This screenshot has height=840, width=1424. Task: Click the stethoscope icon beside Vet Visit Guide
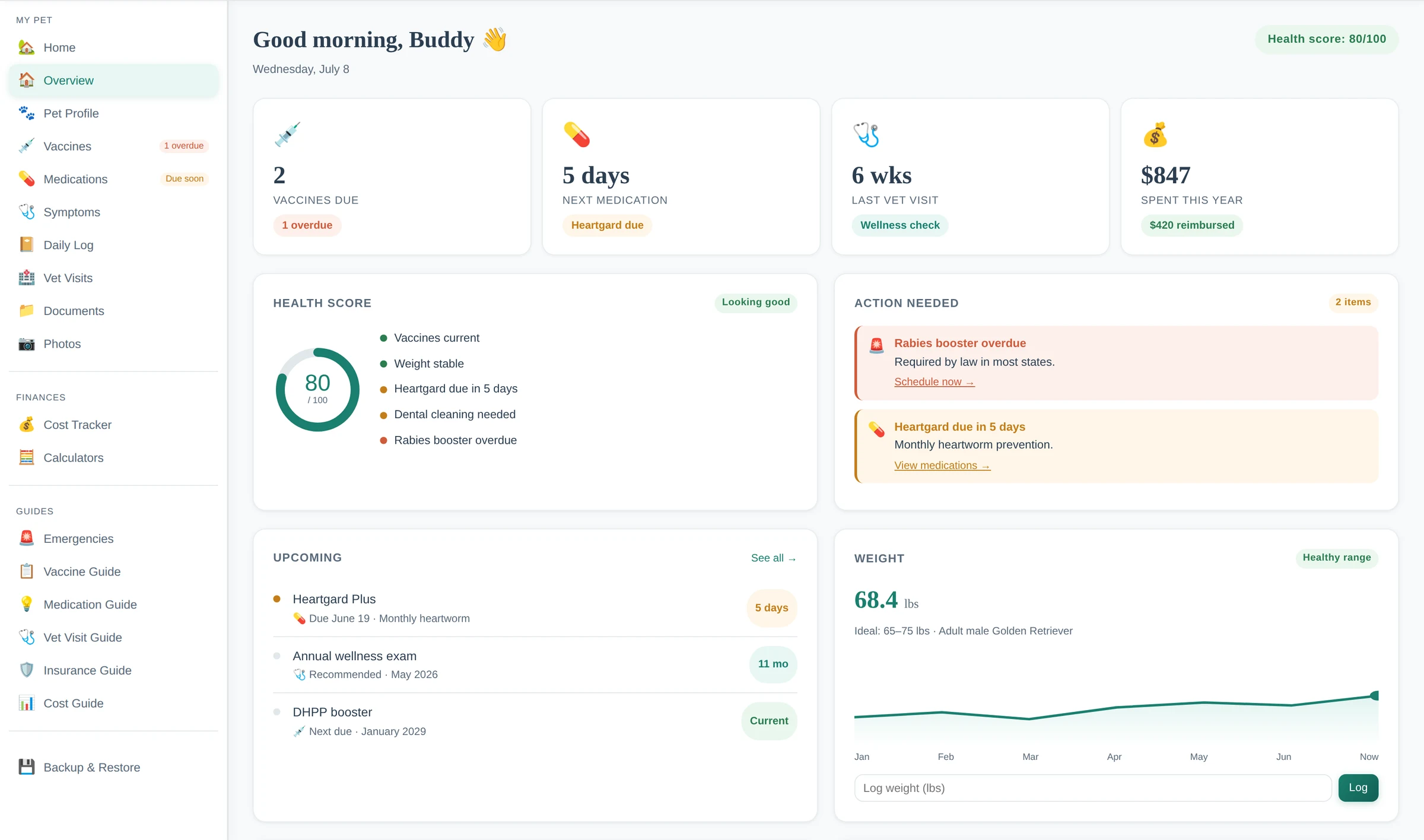26,637
